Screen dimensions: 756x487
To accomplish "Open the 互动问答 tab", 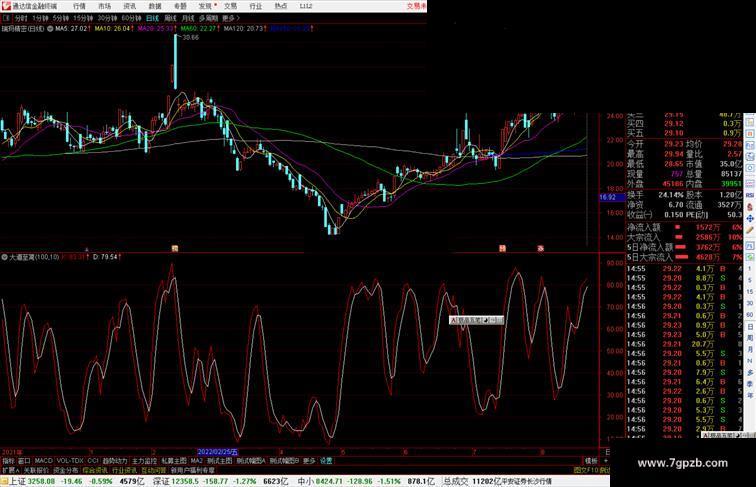I will (154, 470).
